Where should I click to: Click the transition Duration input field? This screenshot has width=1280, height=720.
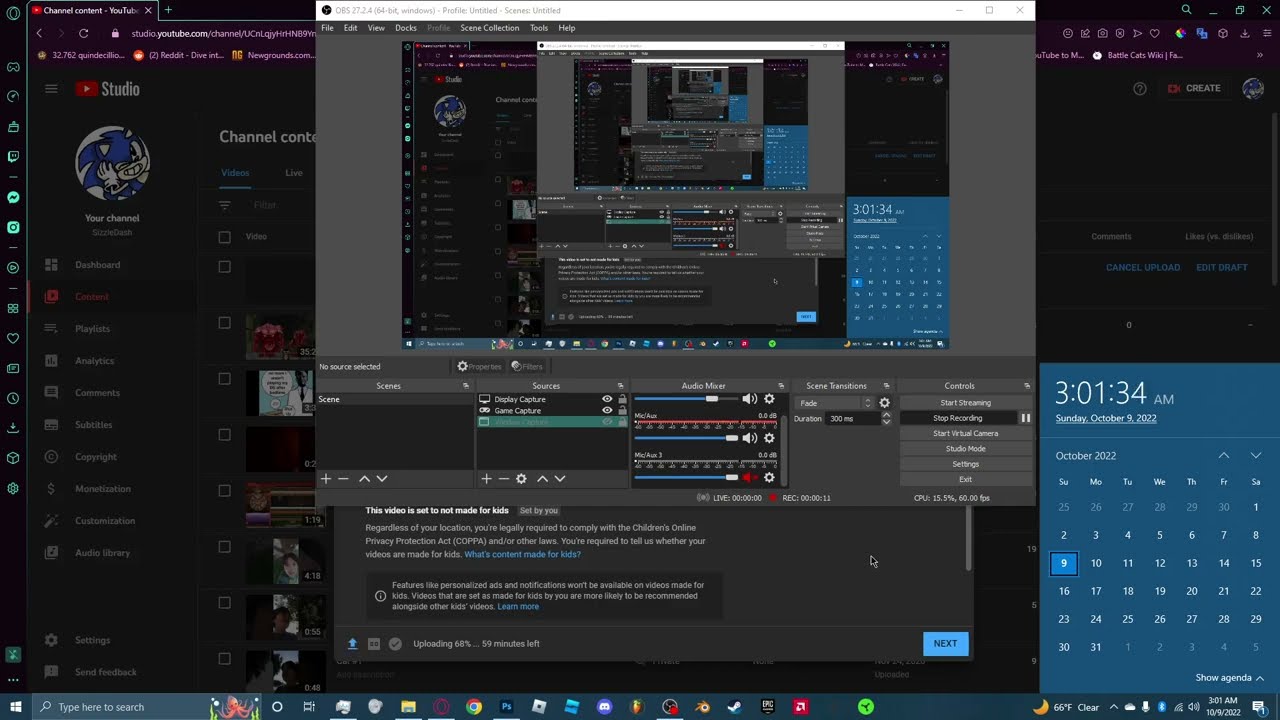pyautogui.click(x=852, y=419)
